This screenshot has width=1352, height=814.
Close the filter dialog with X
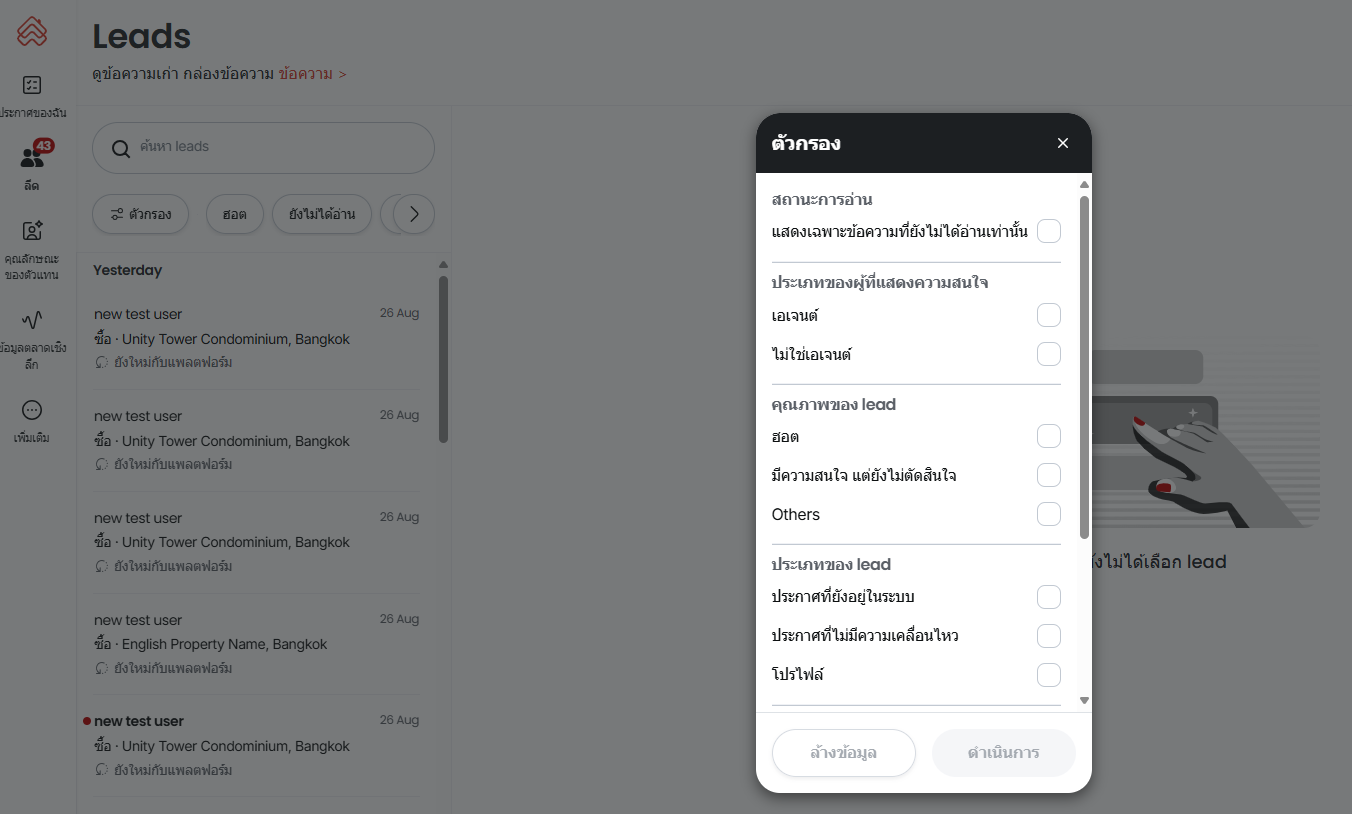[x=1063, y=143]
